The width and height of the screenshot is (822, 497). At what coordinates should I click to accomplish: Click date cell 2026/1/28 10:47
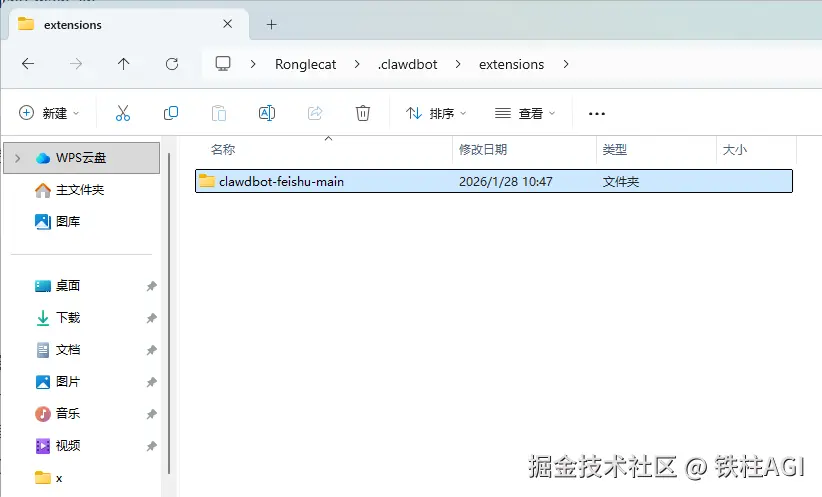[505, 182]
